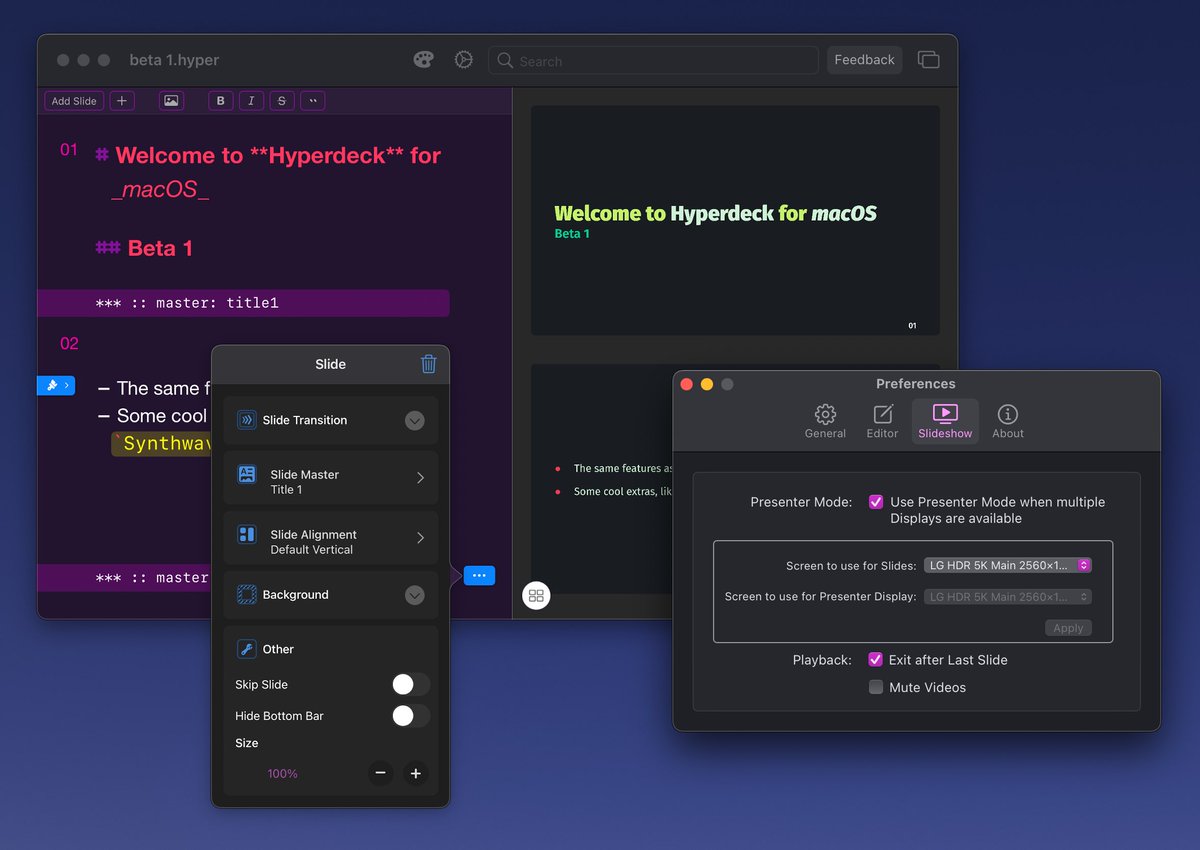
Task: Select slide 01 preview thumbnail
Action: tap(735, 220)
